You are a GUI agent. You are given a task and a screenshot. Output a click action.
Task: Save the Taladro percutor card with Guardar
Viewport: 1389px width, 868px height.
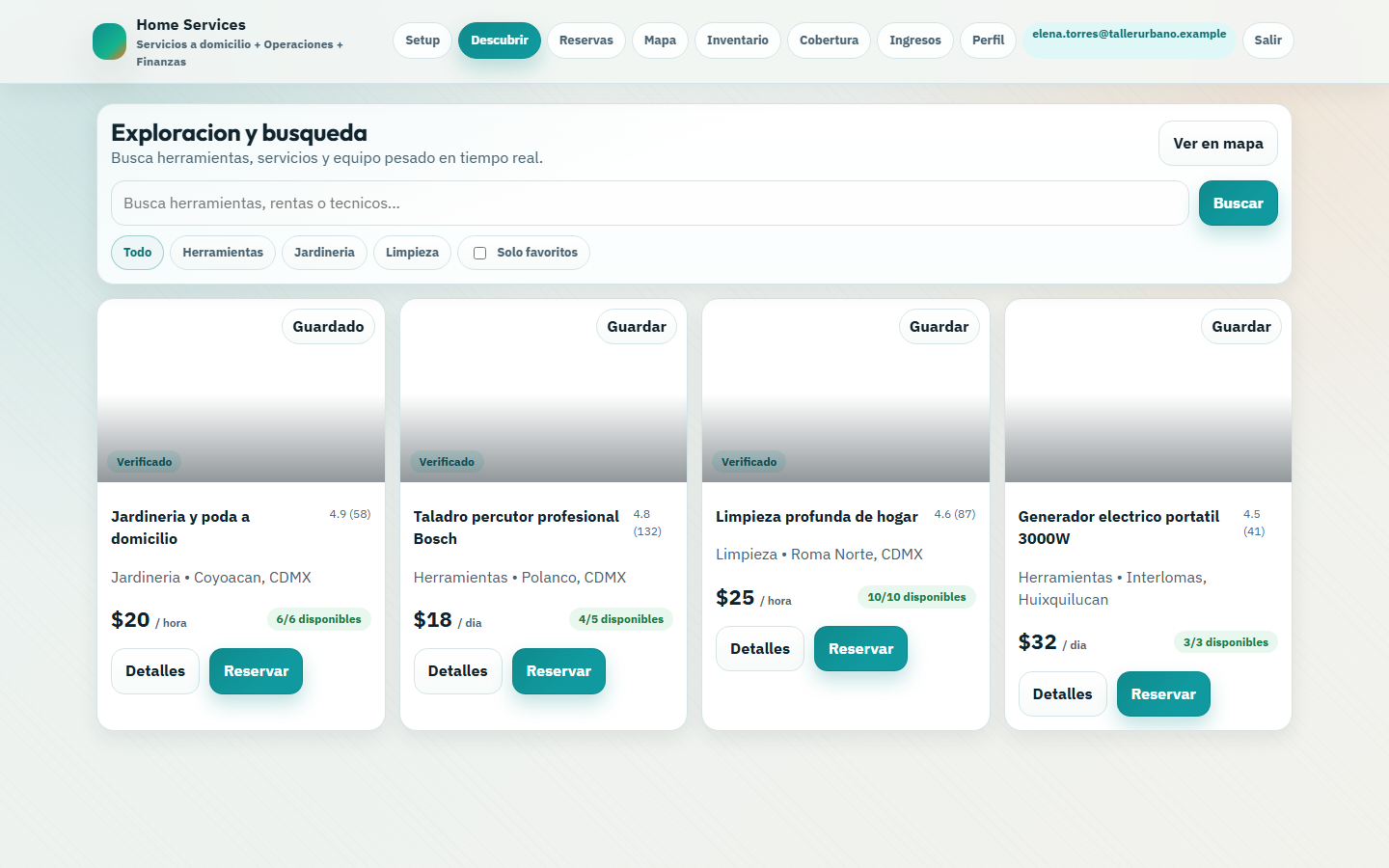pyautogui.click(x=637, y=327)
